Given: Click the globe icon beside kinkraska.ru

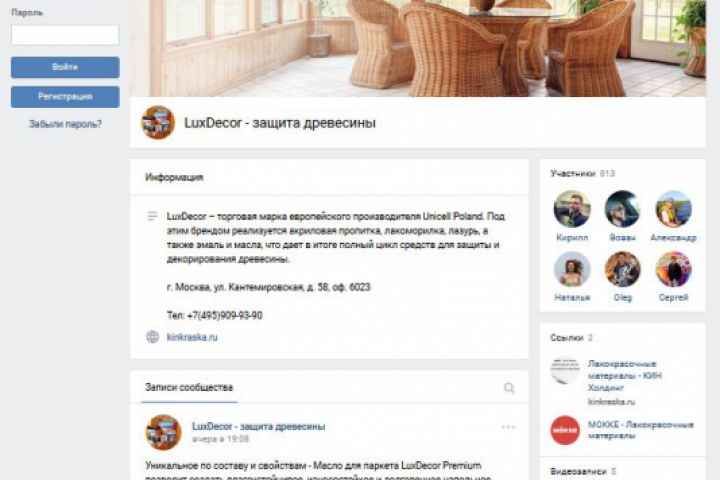Looking at the screenshot, I should (x=152, y=337).
